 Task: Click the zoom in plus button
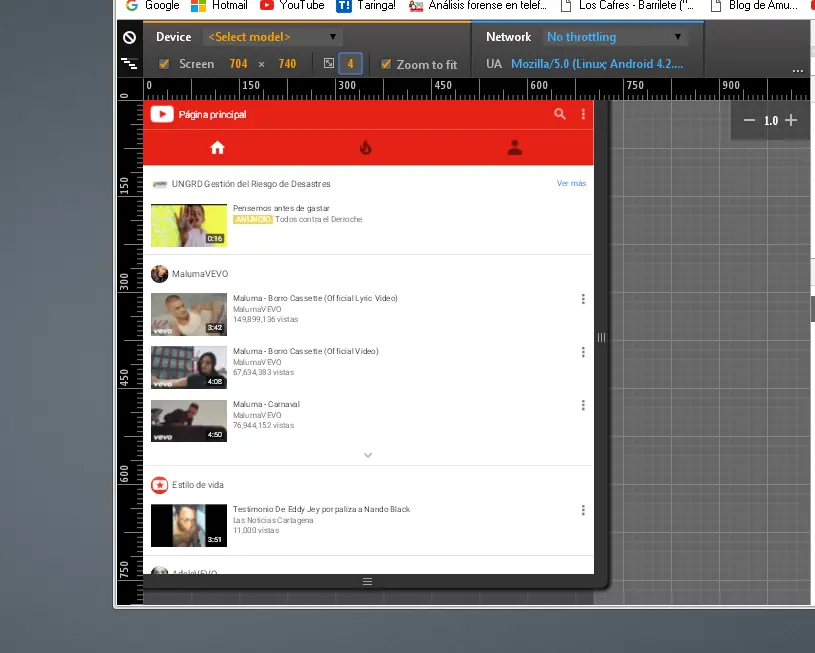791,121
